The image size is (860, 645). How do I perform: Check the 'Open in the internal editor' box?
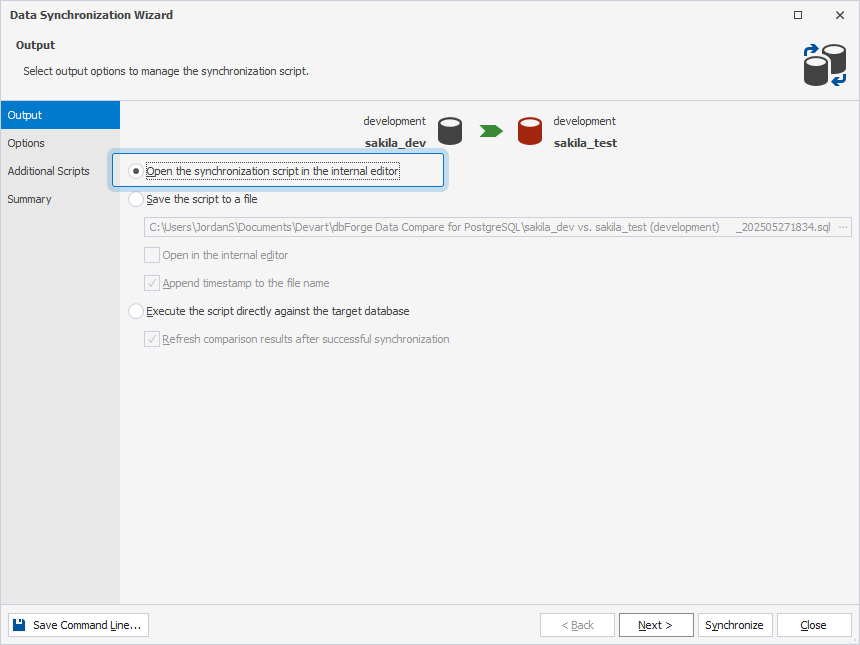[152, 255]
